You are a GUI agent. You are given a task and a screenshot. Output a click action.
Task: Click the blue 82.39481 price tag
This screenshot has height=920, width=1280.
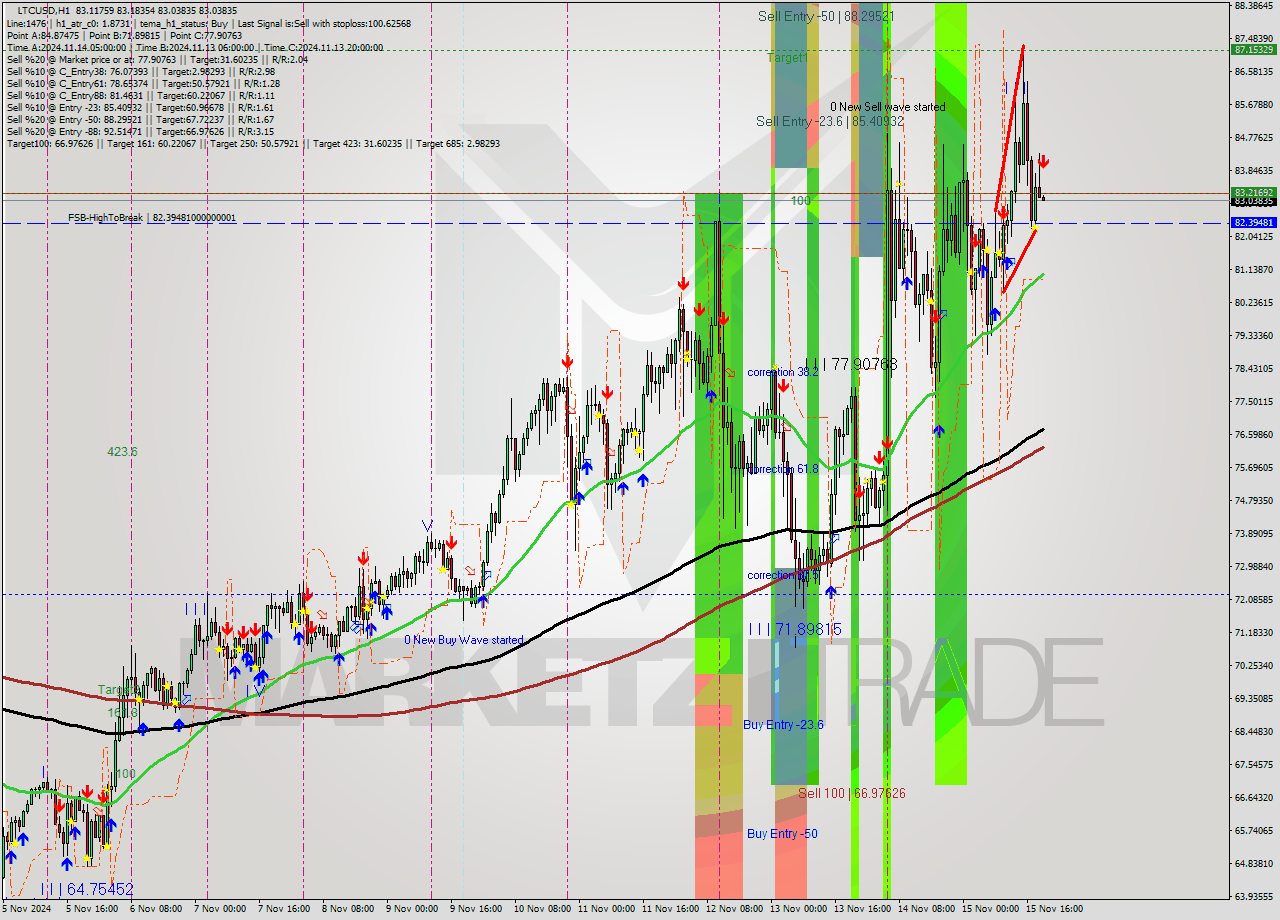click(1253, 222)
